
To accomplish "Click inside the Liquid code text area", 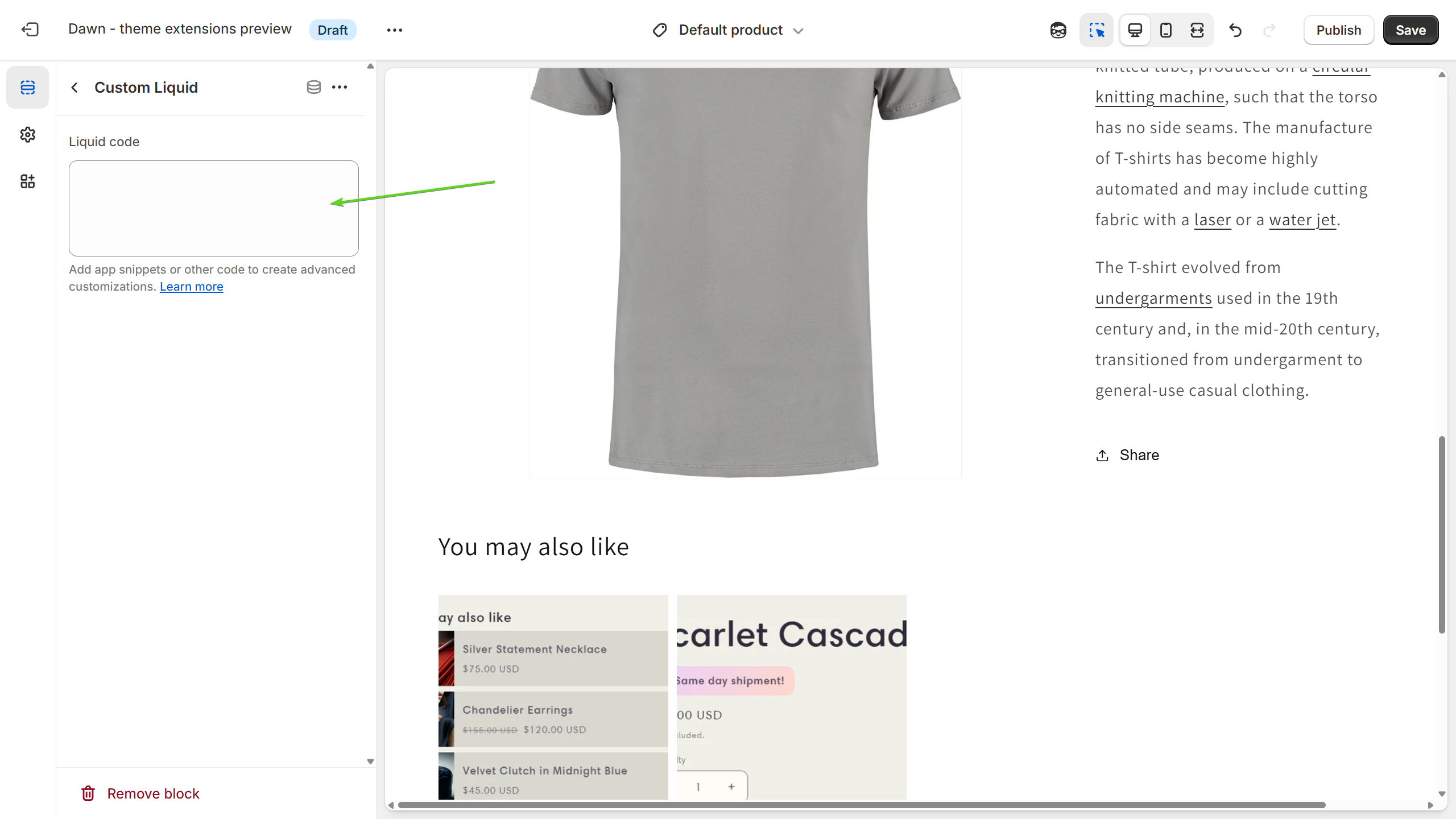I will pyautogui.click(x=213, y=208).
